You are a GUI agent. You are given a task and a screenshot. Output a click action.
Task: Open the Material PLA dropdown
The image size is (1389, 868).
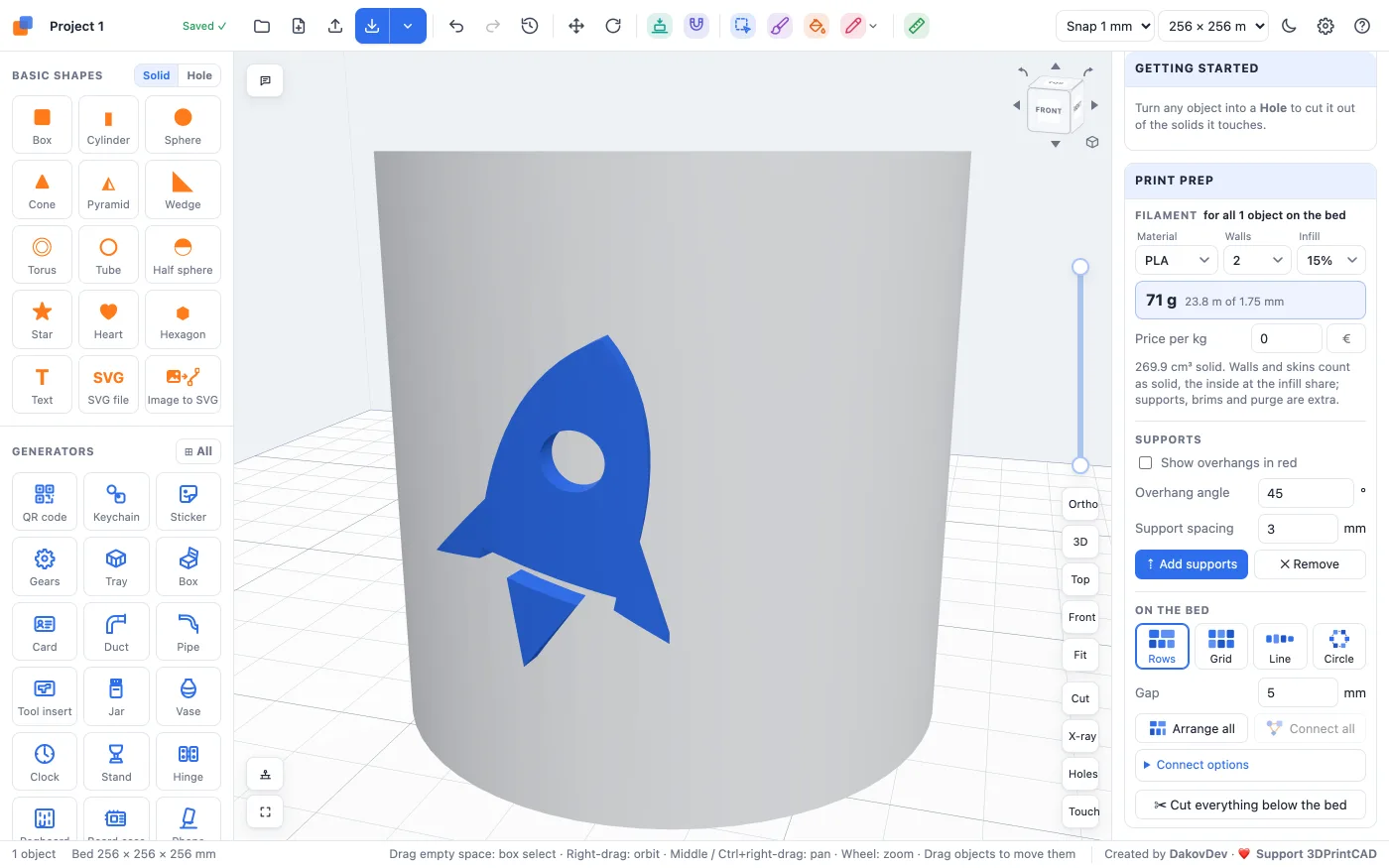point(1177,260)
